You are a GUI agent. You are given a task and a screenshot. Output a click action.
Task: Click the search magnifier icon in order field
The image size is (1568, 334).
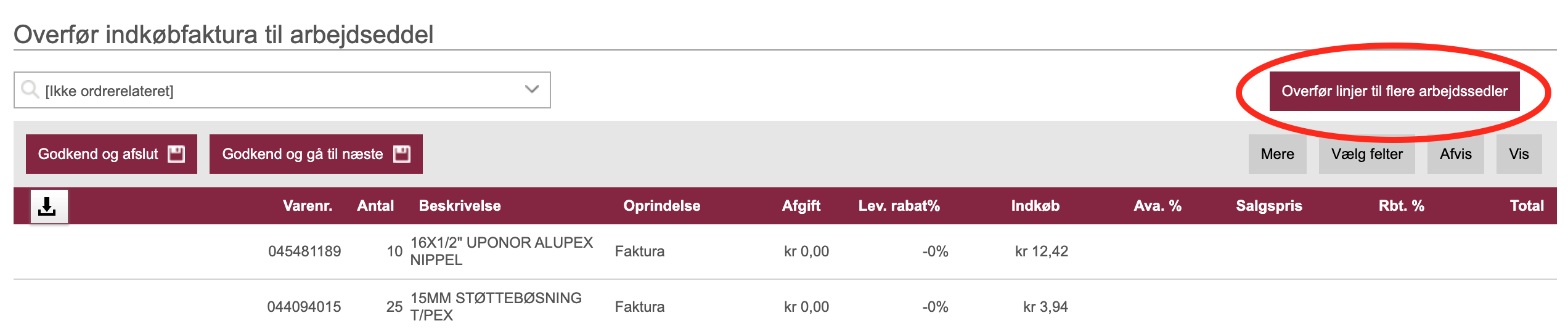click(x=30, y=90)
